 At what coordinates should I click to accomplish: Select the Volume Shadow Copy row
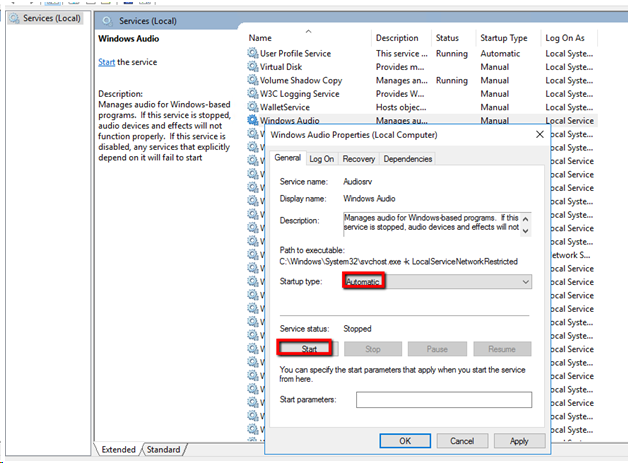click(421, 81)
